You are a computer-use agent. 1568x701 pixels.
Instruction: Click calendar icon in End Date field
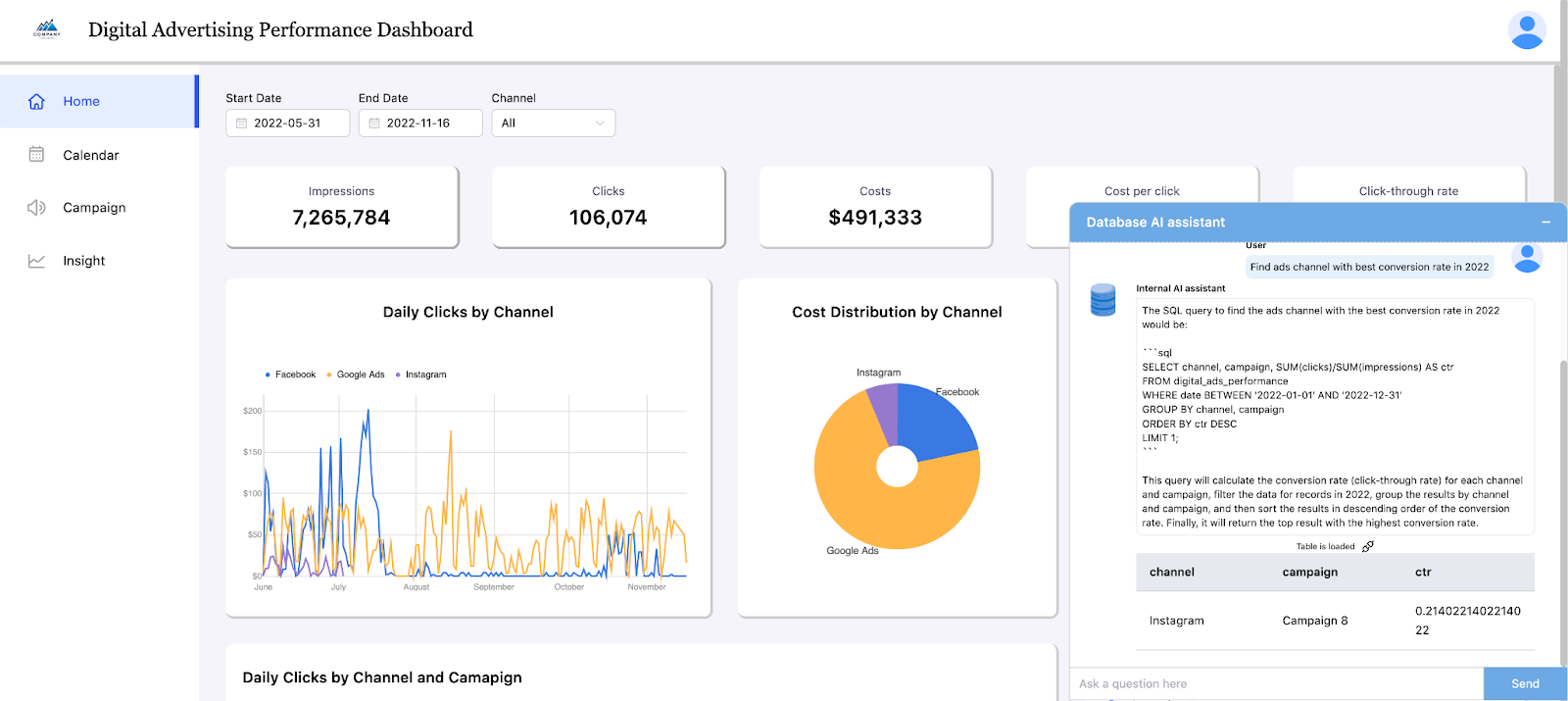374,124
